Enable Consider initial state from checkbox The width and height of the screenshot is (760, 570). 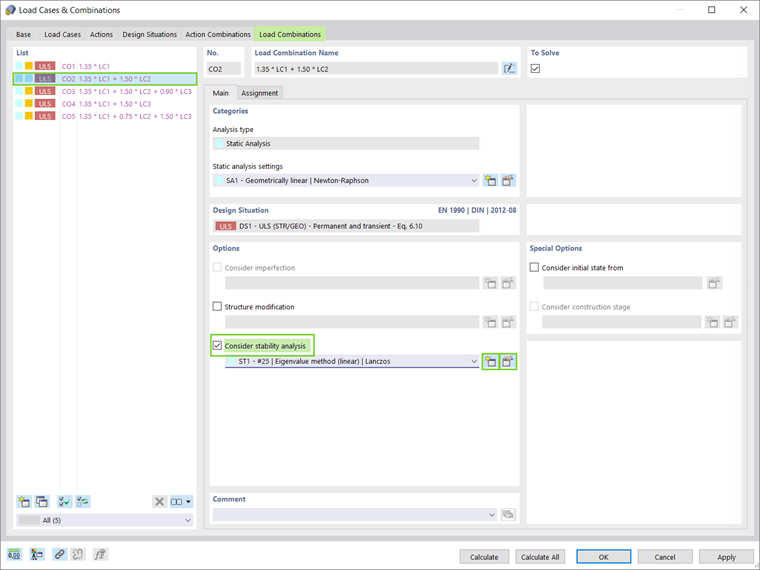(534, 268)
